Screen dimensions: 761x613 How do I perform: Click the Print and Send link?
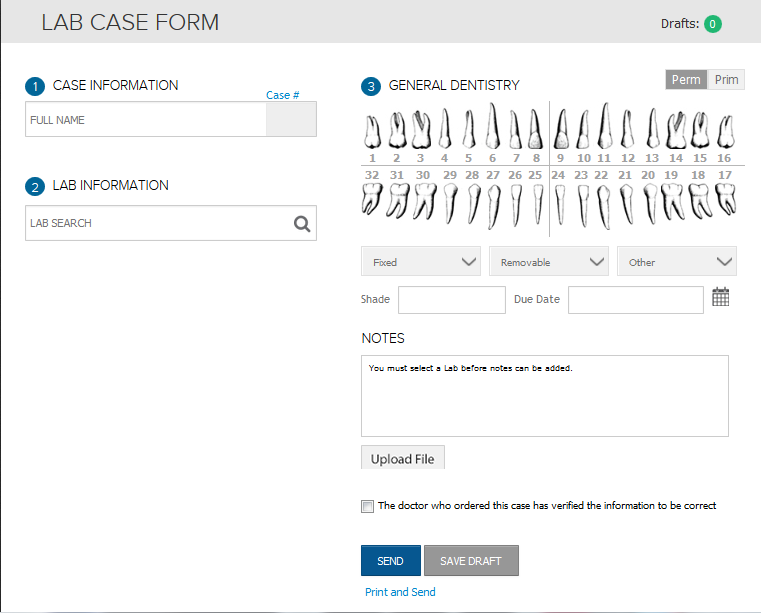pyautogui.click(x=400, y=592)
